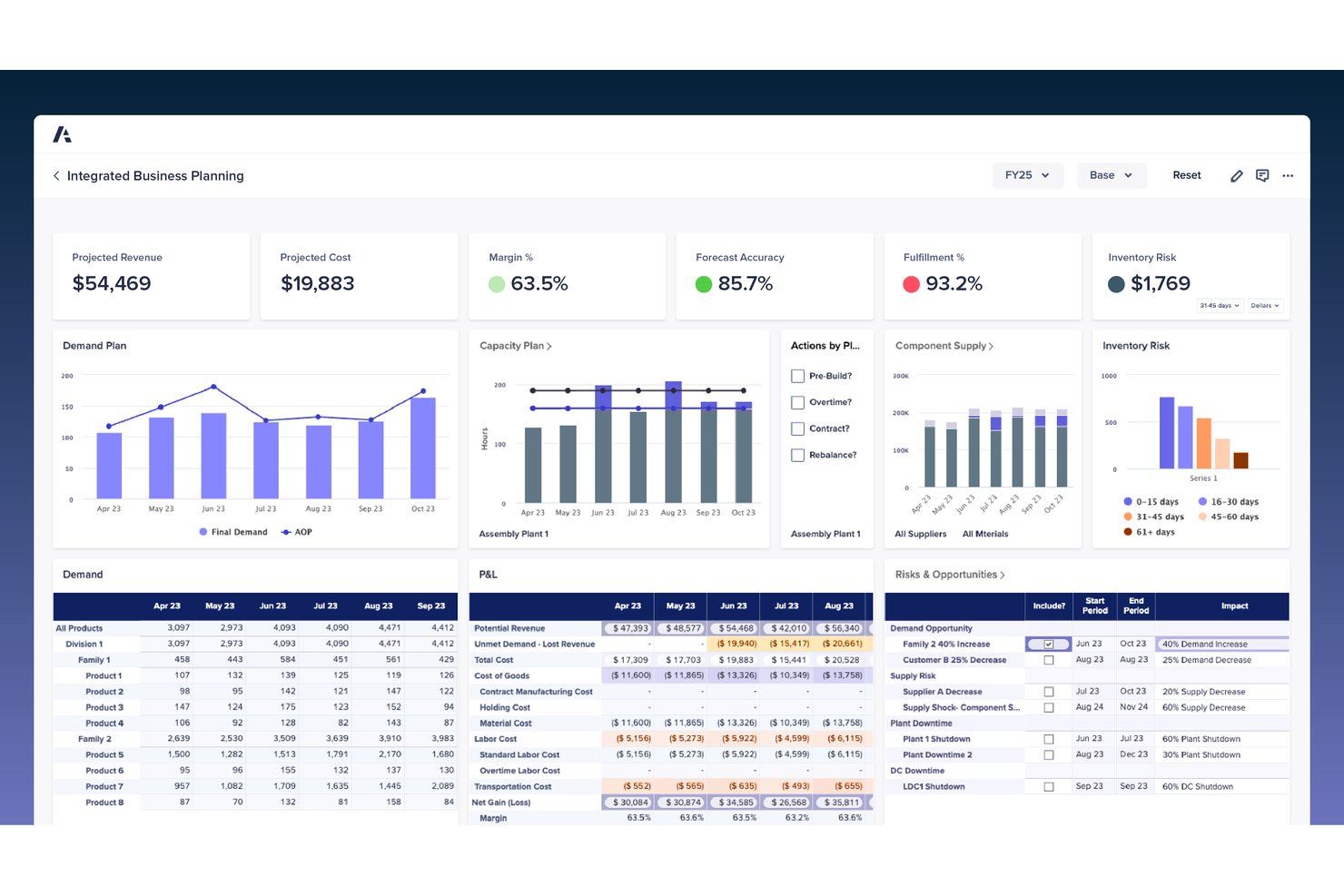Click the Labor Cost ($ 5,156) highlighted cell

click(x=628, y=739)
